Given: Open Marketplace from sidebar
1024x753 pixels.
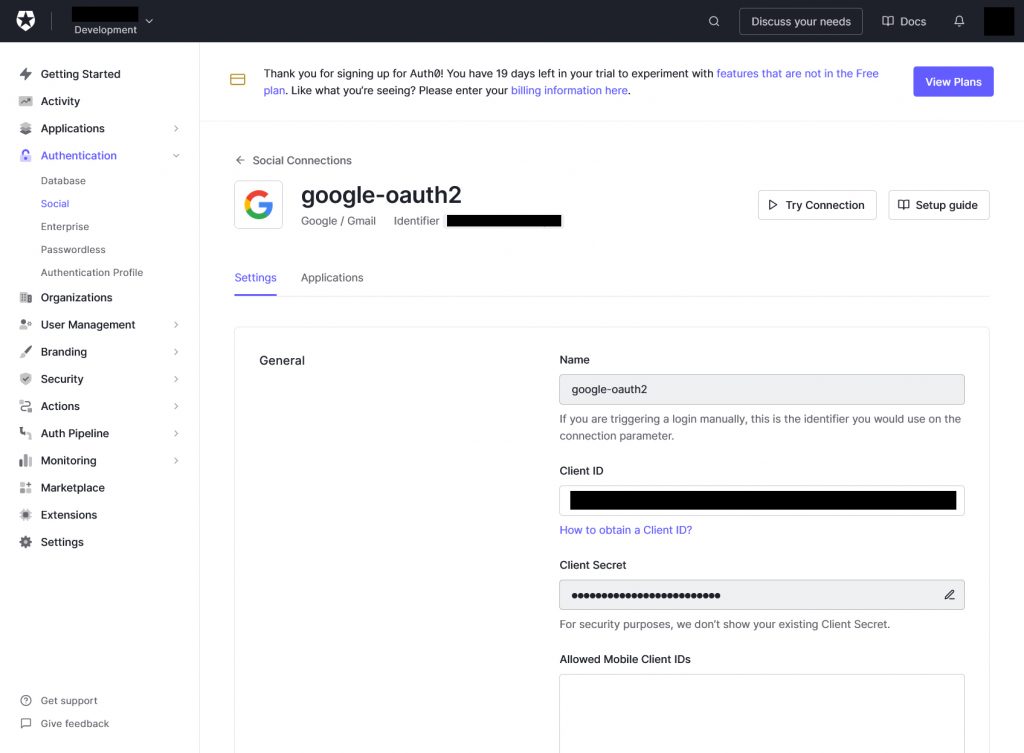Looking at the screenshot, I should point(72,488).
